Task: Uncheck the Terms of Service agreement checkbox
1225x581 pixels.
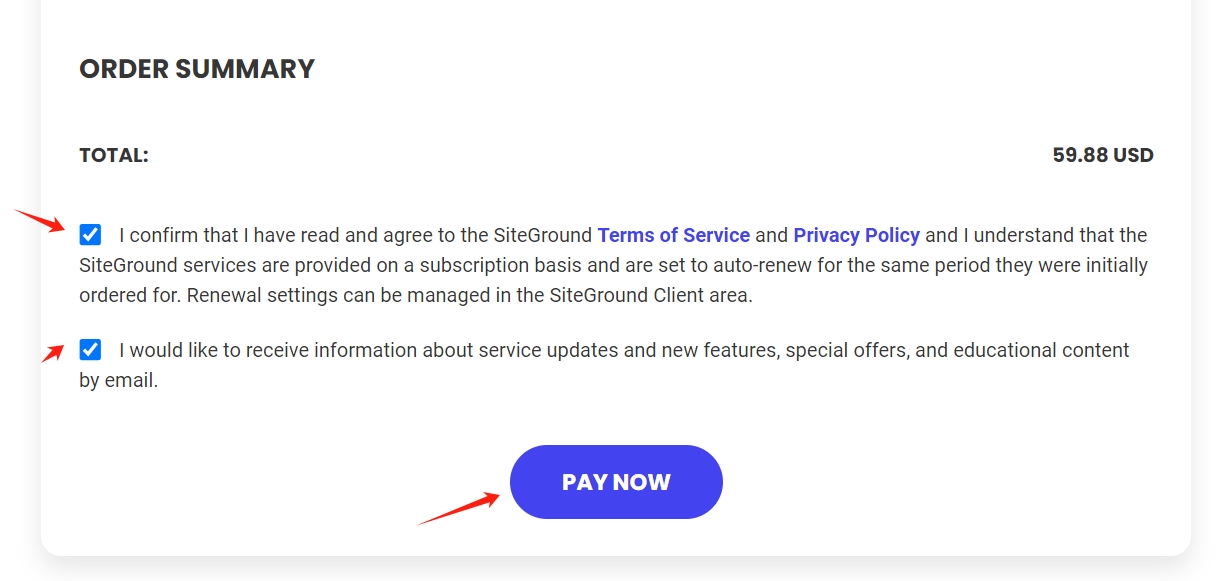Action: click(90, 235)
